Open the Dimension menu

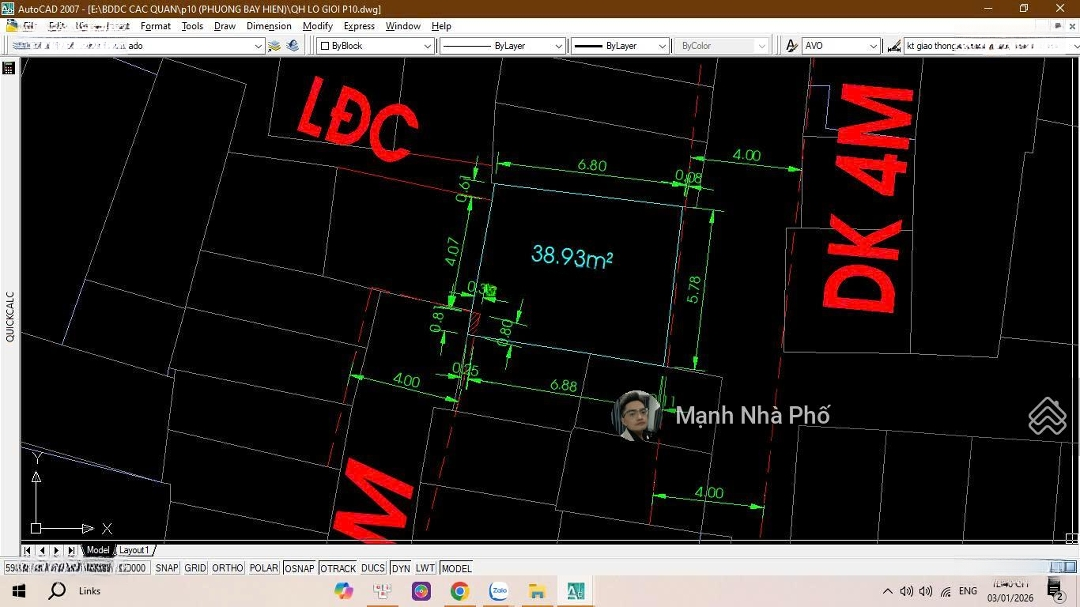tap(269, 26)
